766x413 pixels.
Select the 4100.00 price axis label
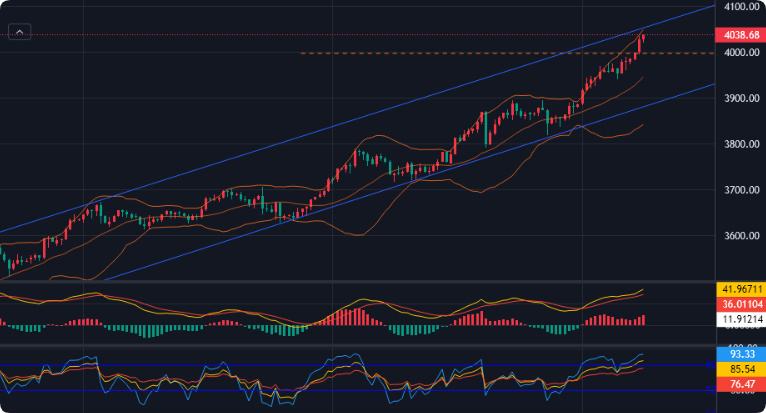740,7
